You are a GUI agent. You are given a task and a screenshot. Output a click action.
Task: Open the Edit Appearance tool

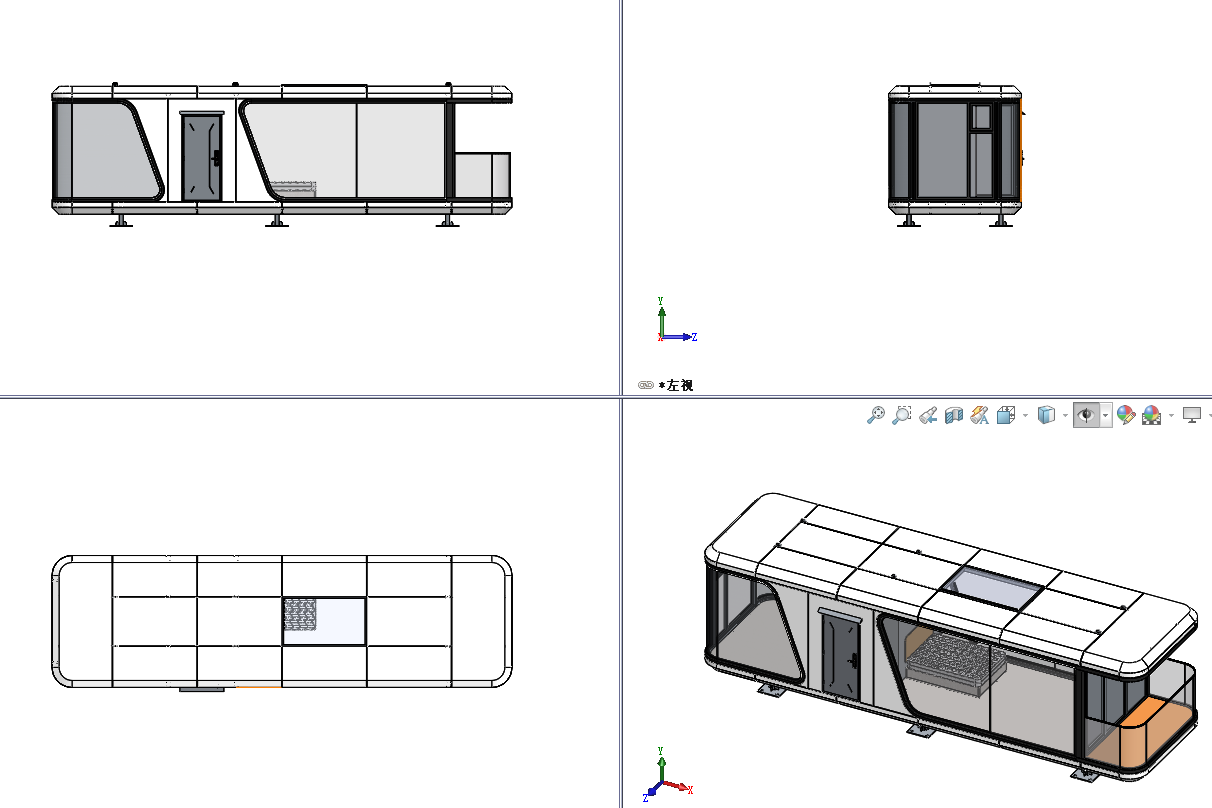point(1126,415)
